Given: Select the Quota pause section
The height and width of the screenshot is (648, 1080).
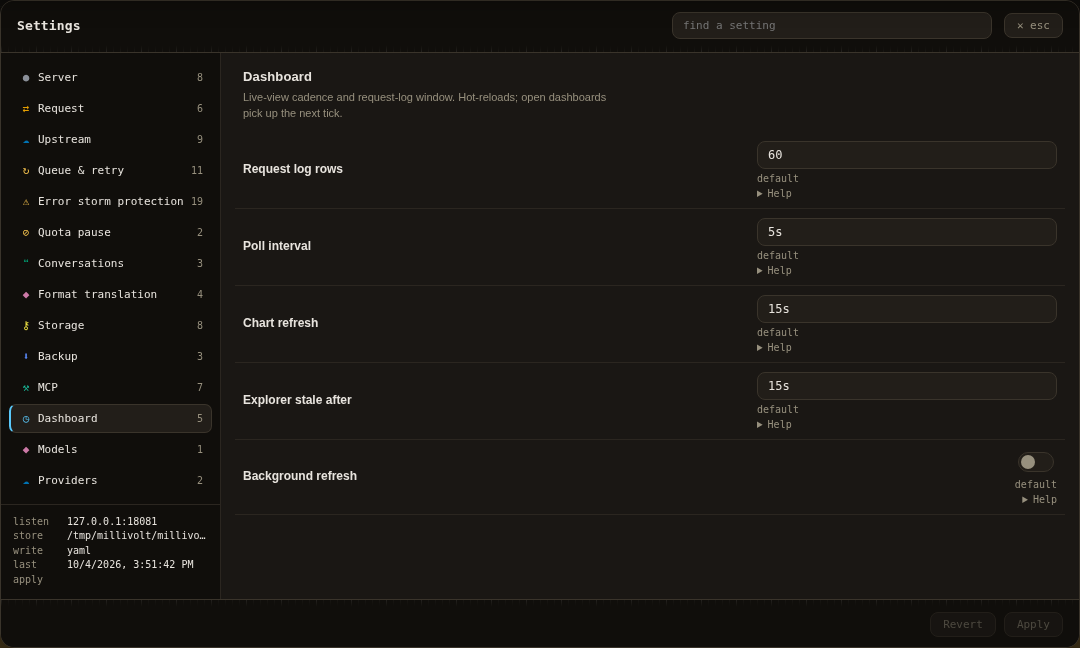Looking at the screenshot, I should [110, 233].
